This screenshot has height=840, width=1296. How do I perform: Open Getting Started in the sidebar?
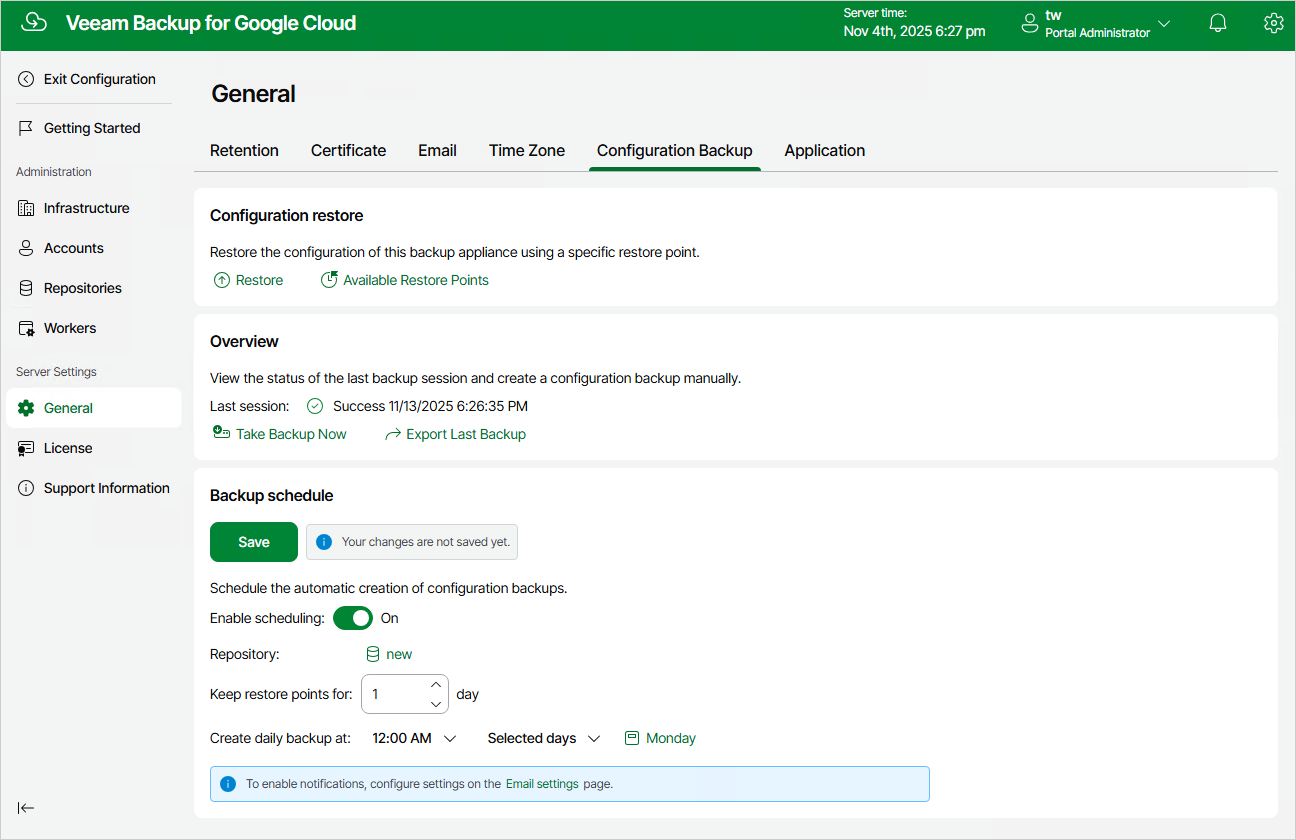coord(94,128)
